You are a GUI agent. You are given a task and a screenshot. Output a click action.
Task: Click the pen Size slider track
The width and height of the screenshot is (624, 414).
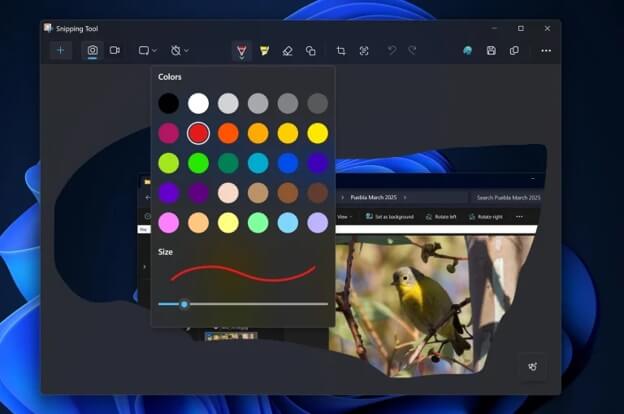[243, 304]
